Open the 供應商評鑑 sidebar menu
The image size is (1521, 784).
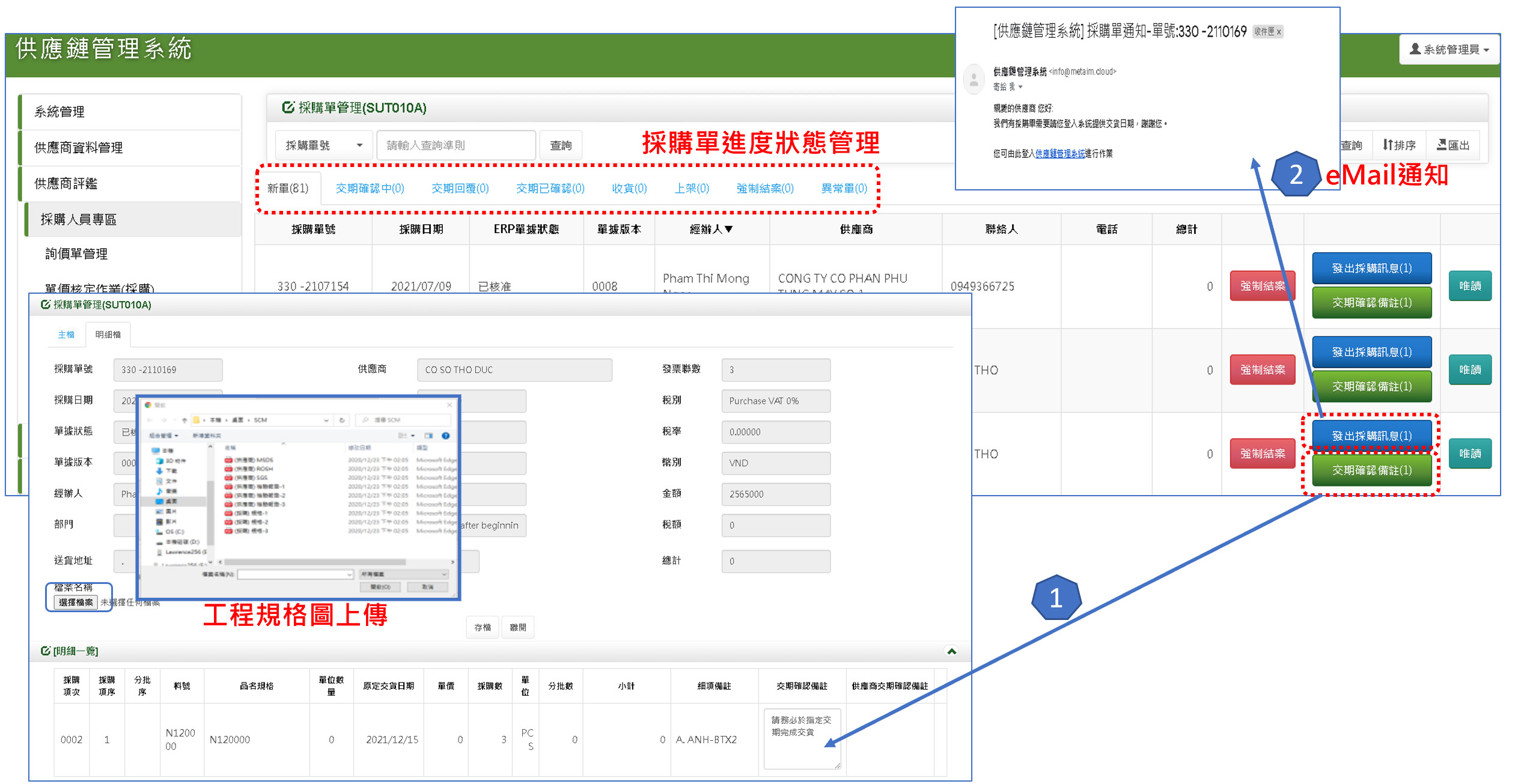click(130, 184)
